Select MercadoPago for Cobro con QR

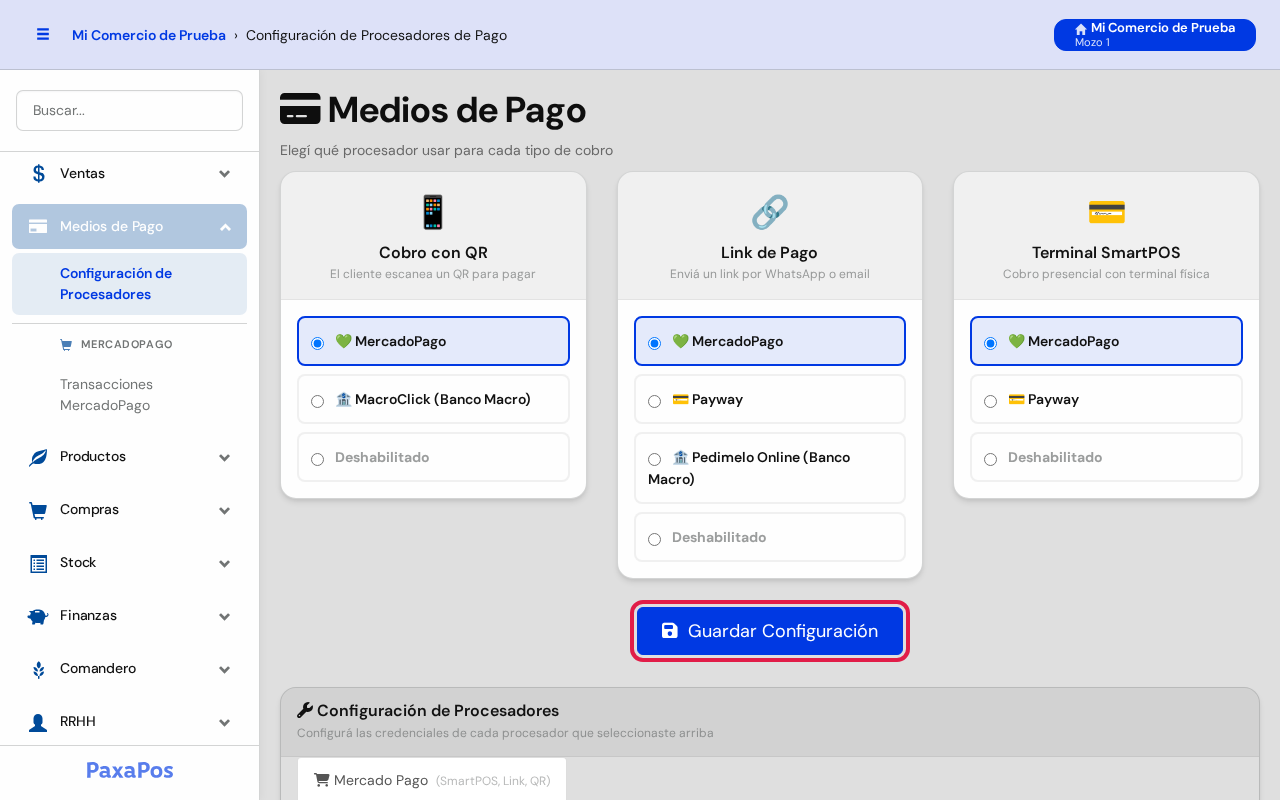point(433,341)
